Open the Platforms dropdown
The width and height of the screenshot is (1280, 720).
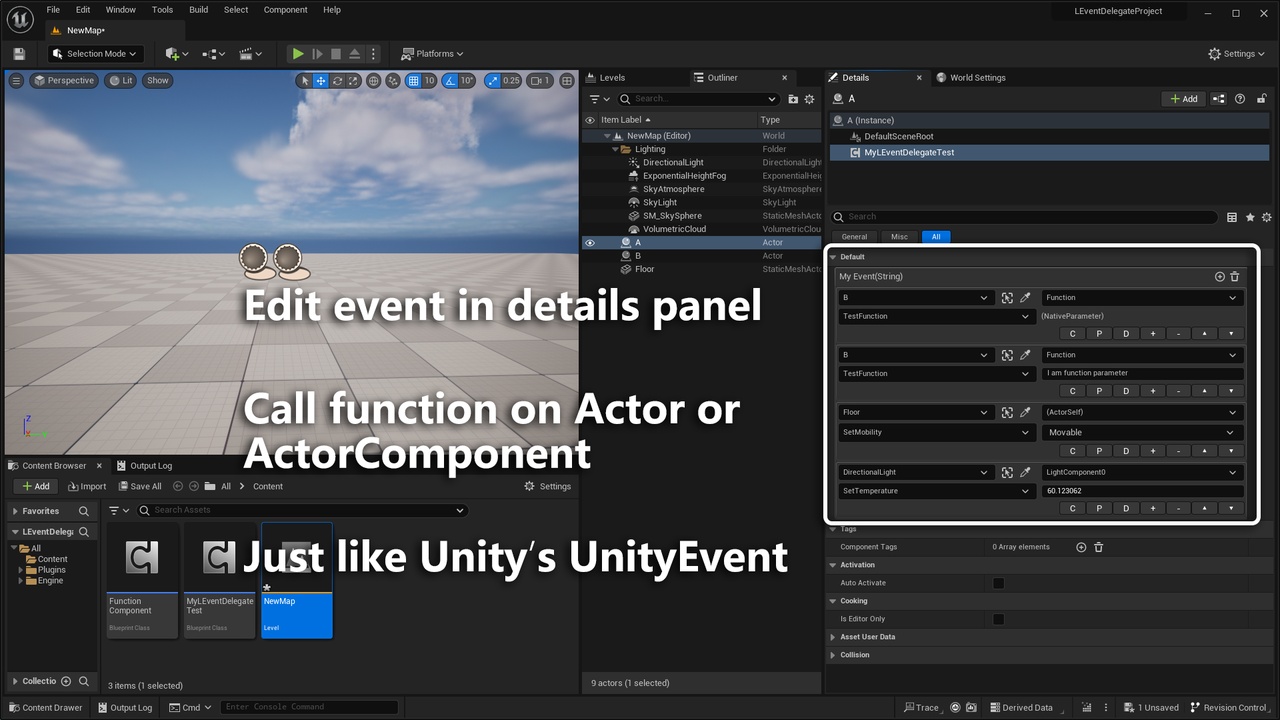click(x=433, y=54)
